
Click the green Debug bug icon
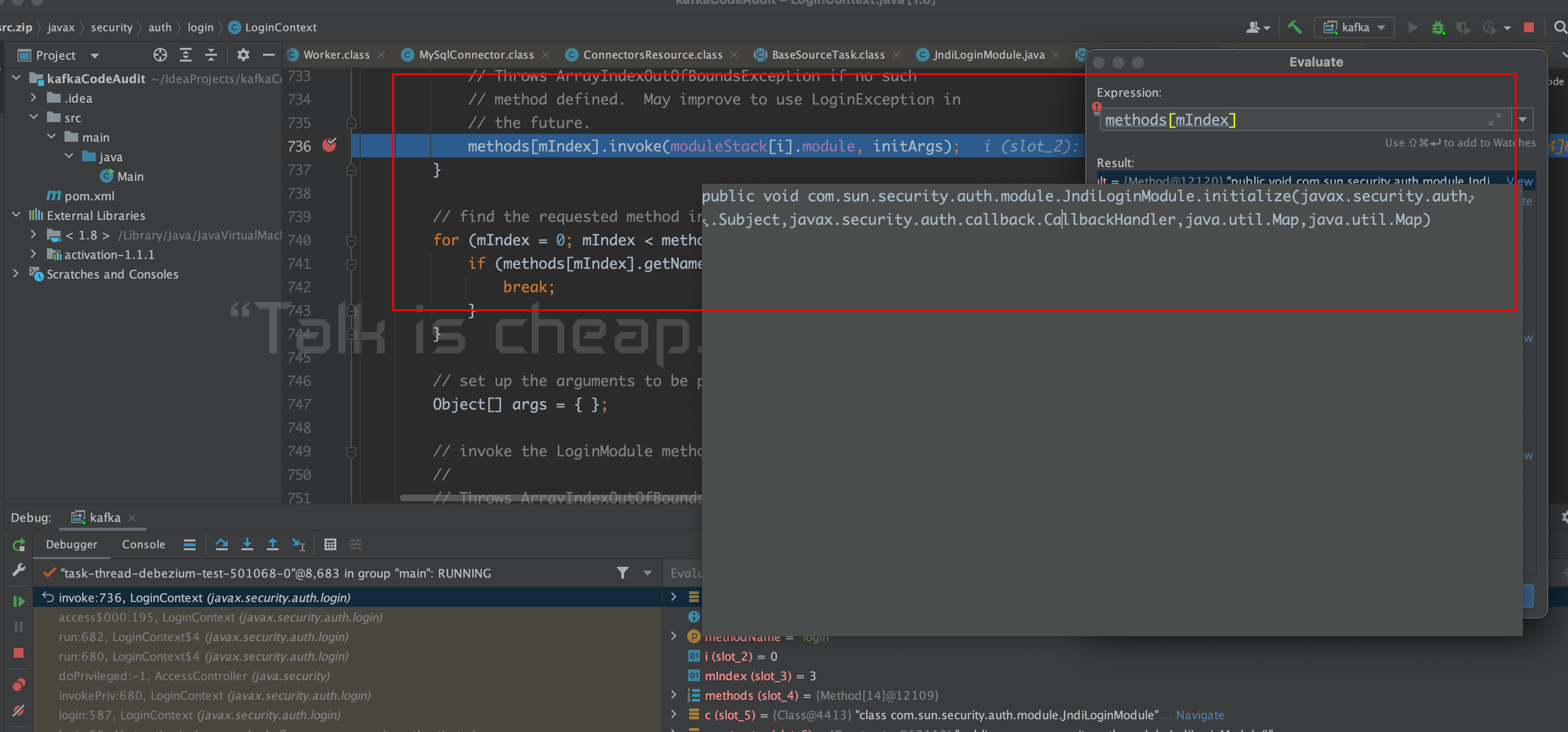(x=1437, y=27)
